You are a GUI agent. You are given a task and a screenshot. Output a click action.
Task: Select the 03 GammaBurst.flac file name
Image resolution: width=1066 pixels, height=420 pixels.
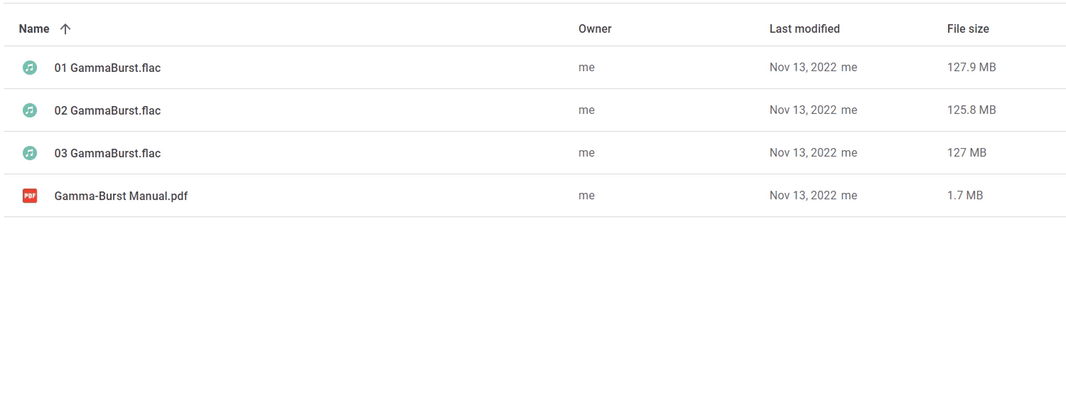107,153
